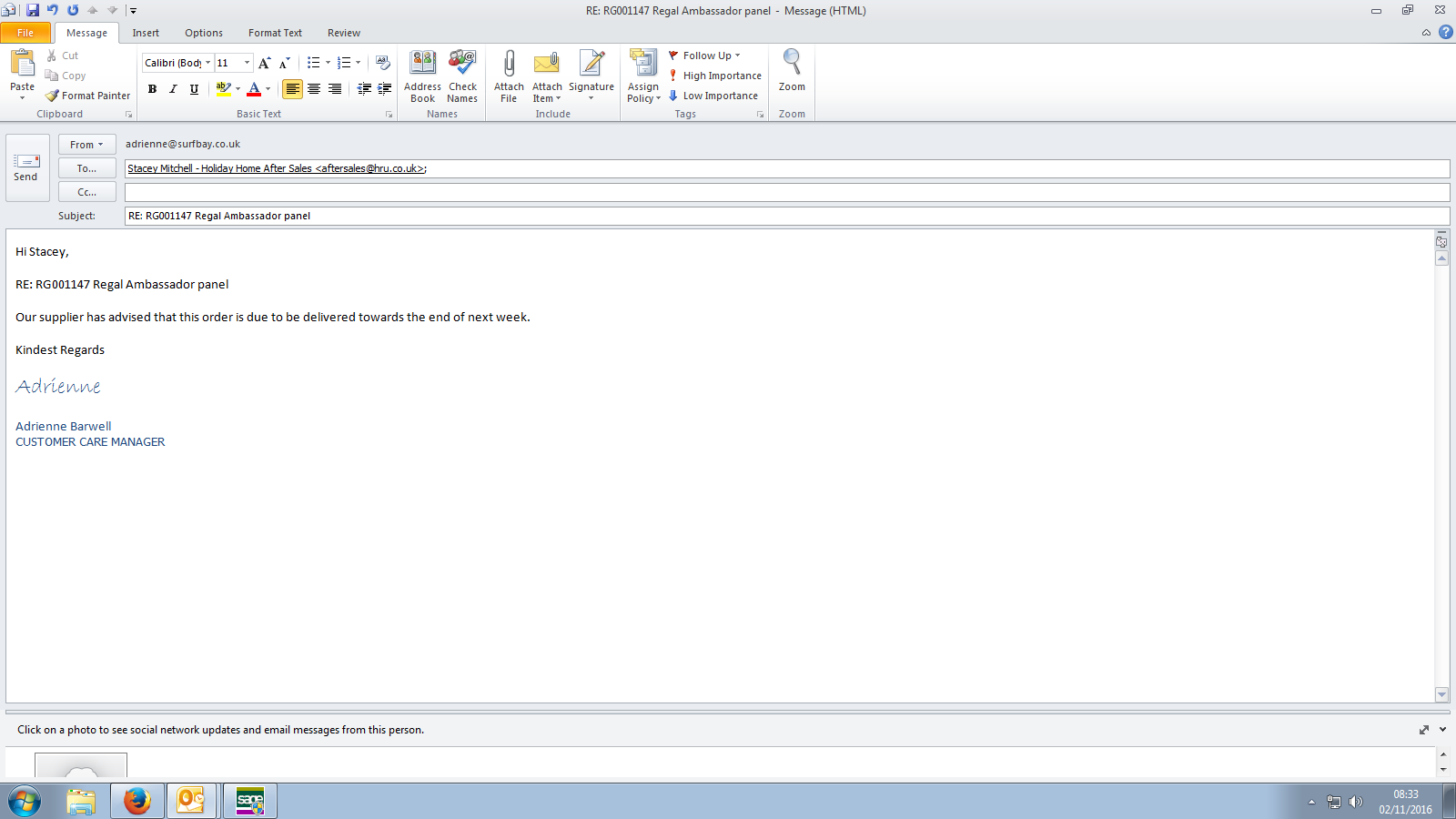The height and width of the screenshot is (819, 1456).
Task: Clear all formatting with the eraser icon
Action: tap(383, 63)
